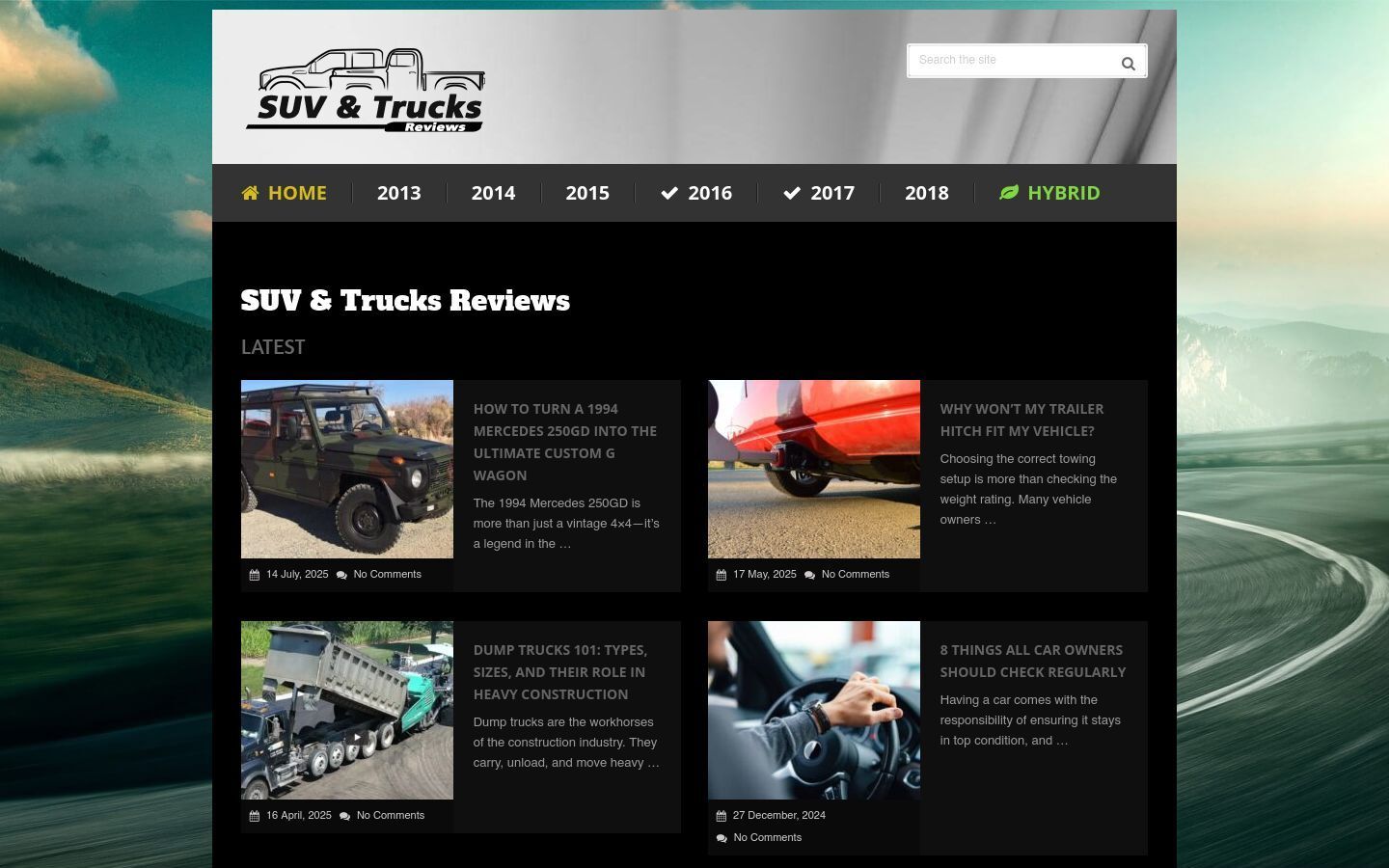This screenshot has height=868, width=1389.
Task: Click the excerpt starting 'Having a car comes with'
Action: tap(1031, 720)
